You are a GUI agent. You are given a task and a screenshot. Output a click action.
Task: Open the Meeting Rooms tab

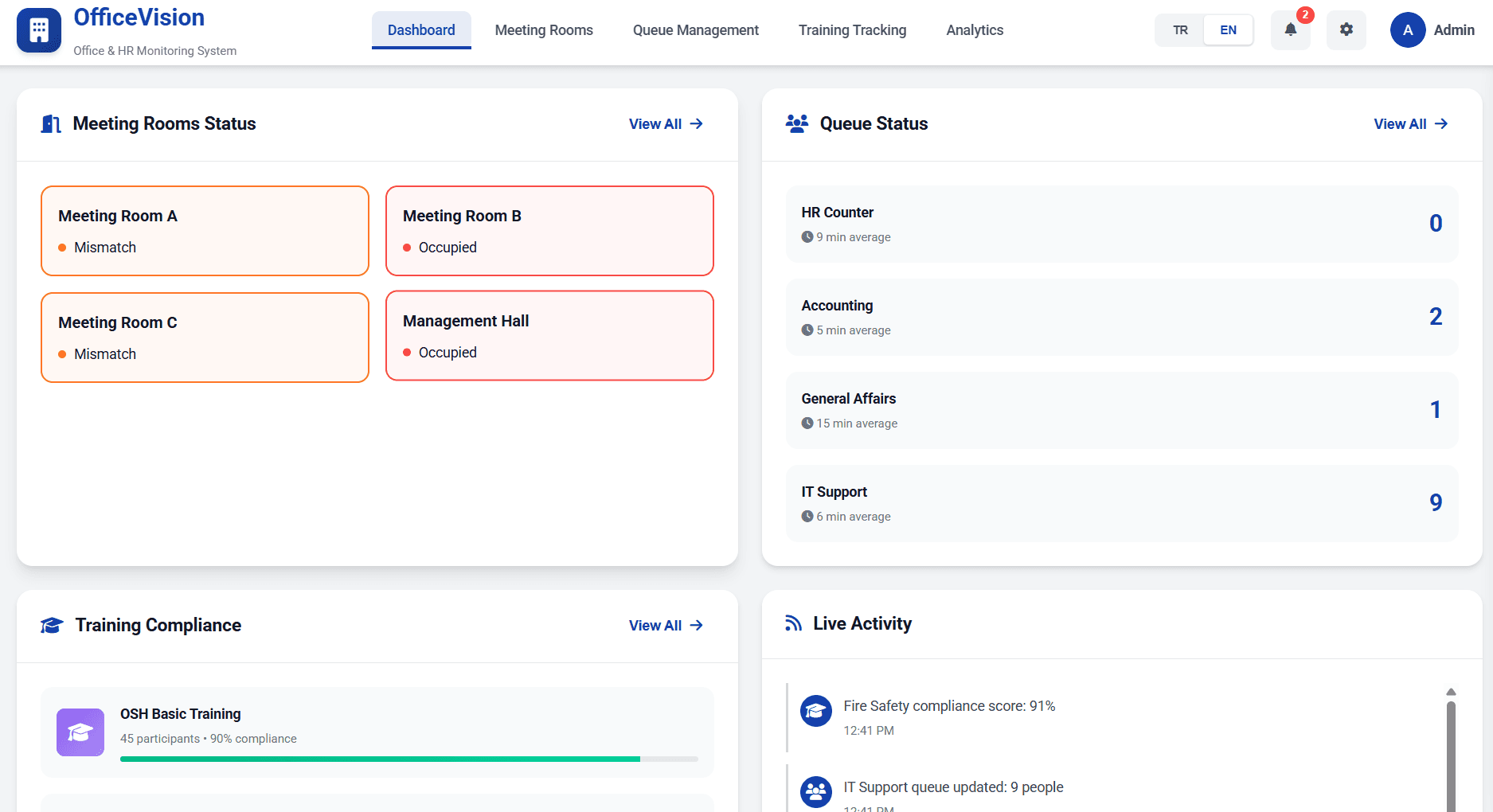[x=544, y=30]
